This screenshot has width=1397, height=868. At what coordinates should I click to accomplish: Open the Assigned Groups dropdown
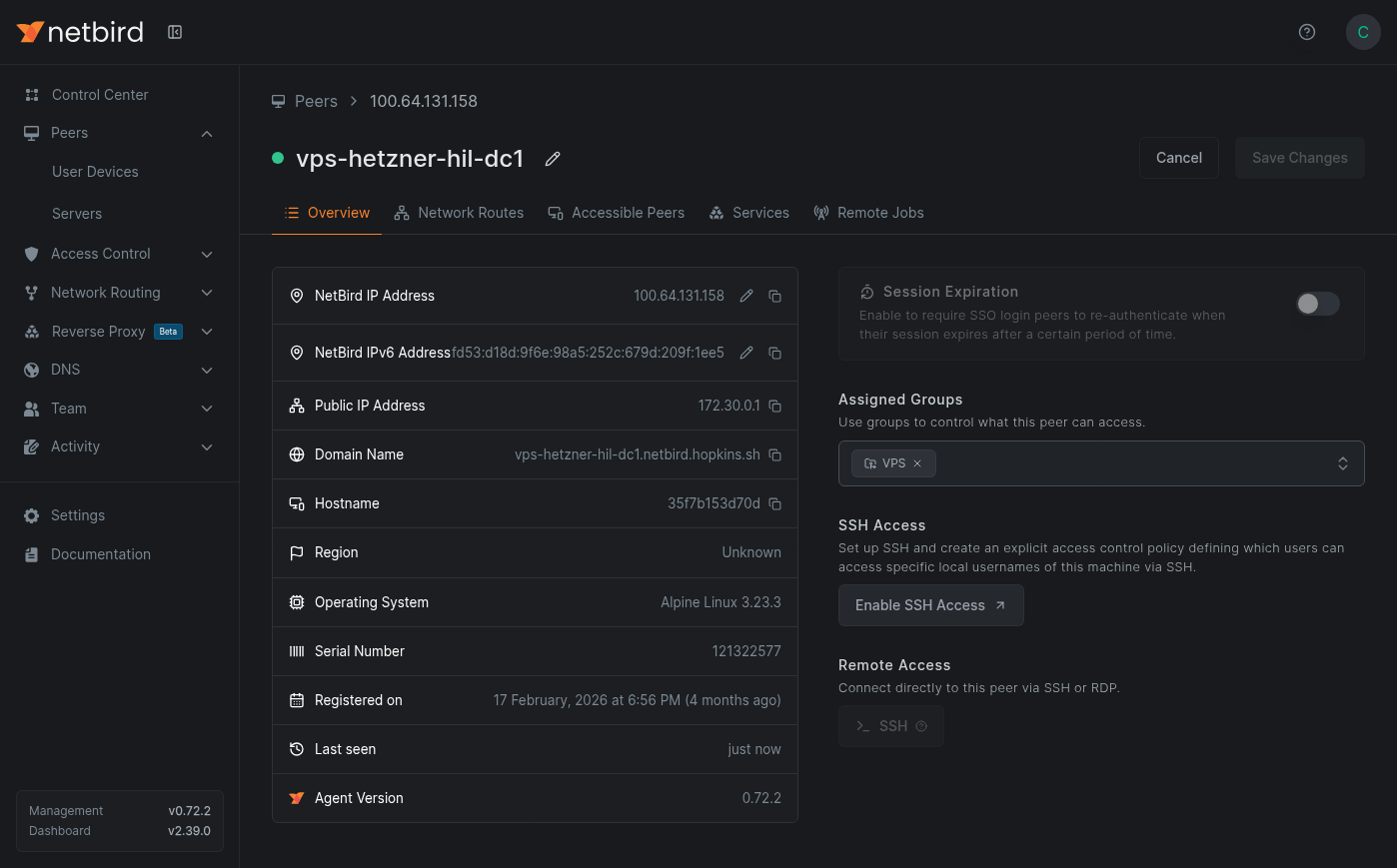[x=1101, y=463]
